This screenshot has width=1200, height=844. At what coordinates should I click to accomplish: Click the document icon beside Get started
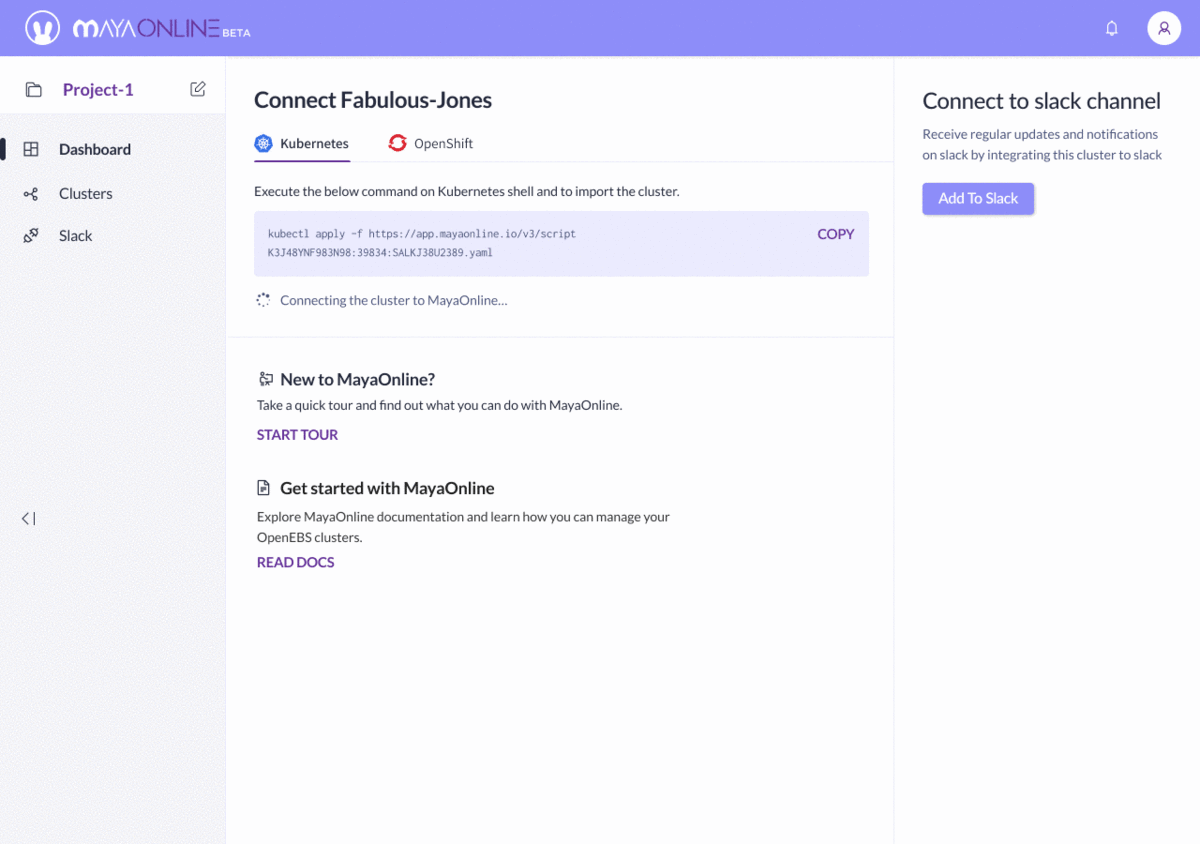(x=264, y=488)
